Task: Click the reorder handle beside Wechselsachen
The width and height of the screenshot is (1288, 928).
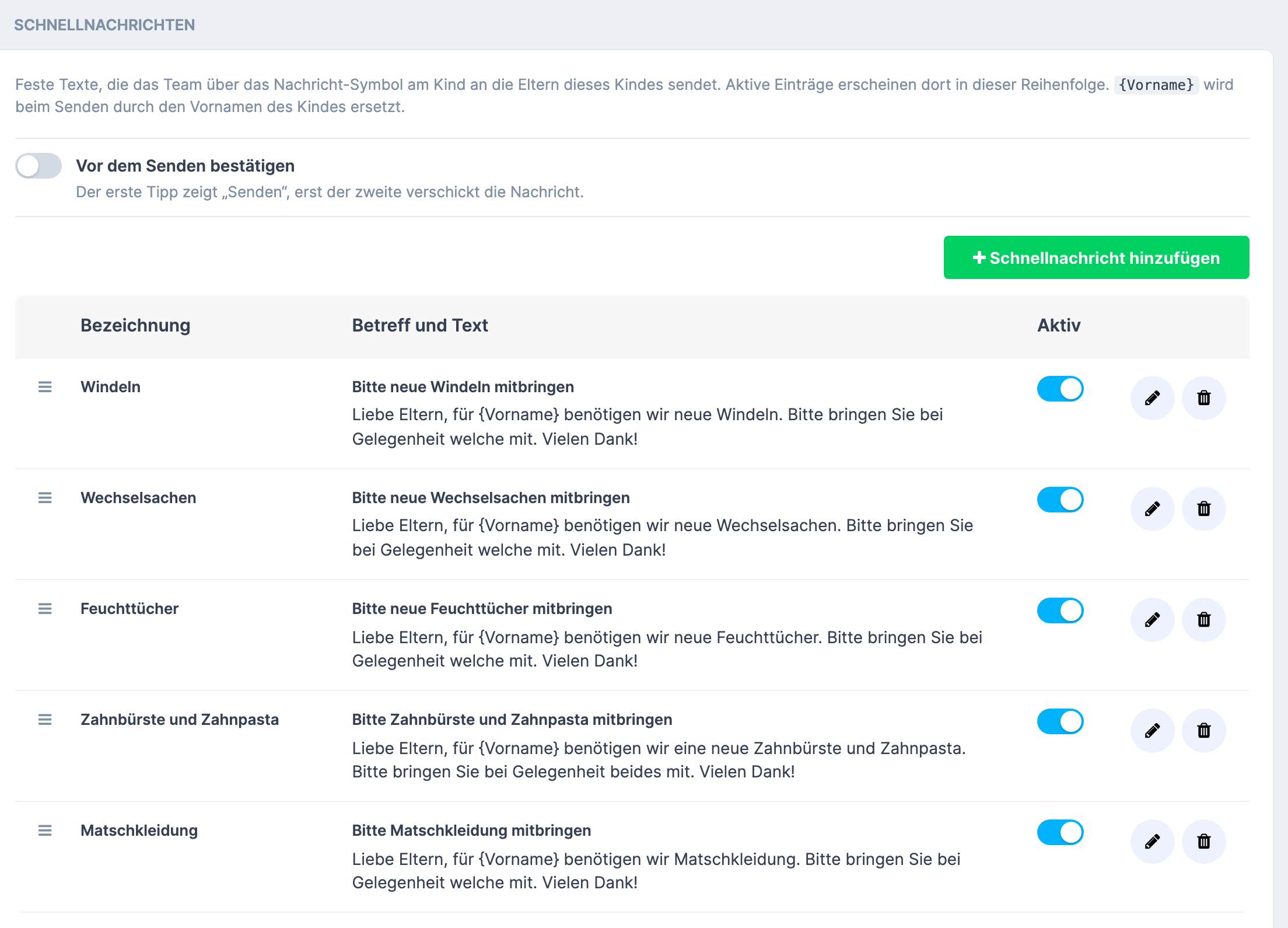Action: point(45,498)
